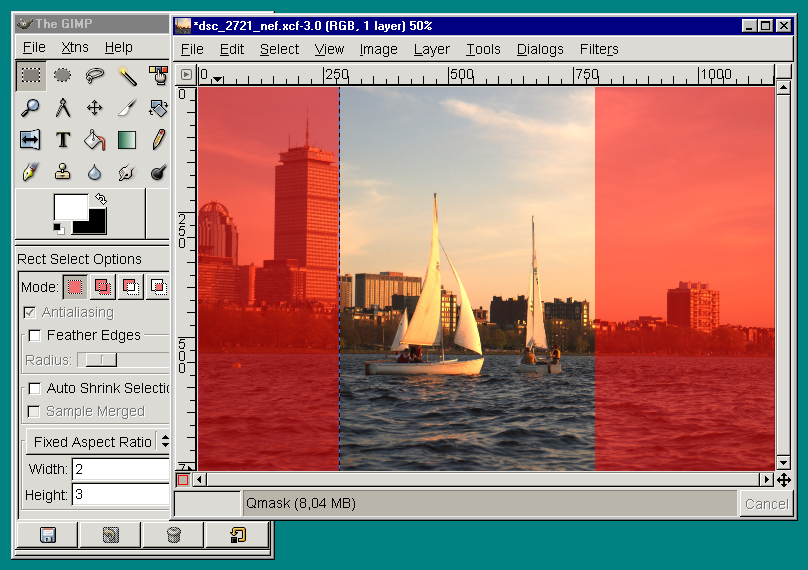
Task: Select the Ellipse Select tool
Action: 62,76
